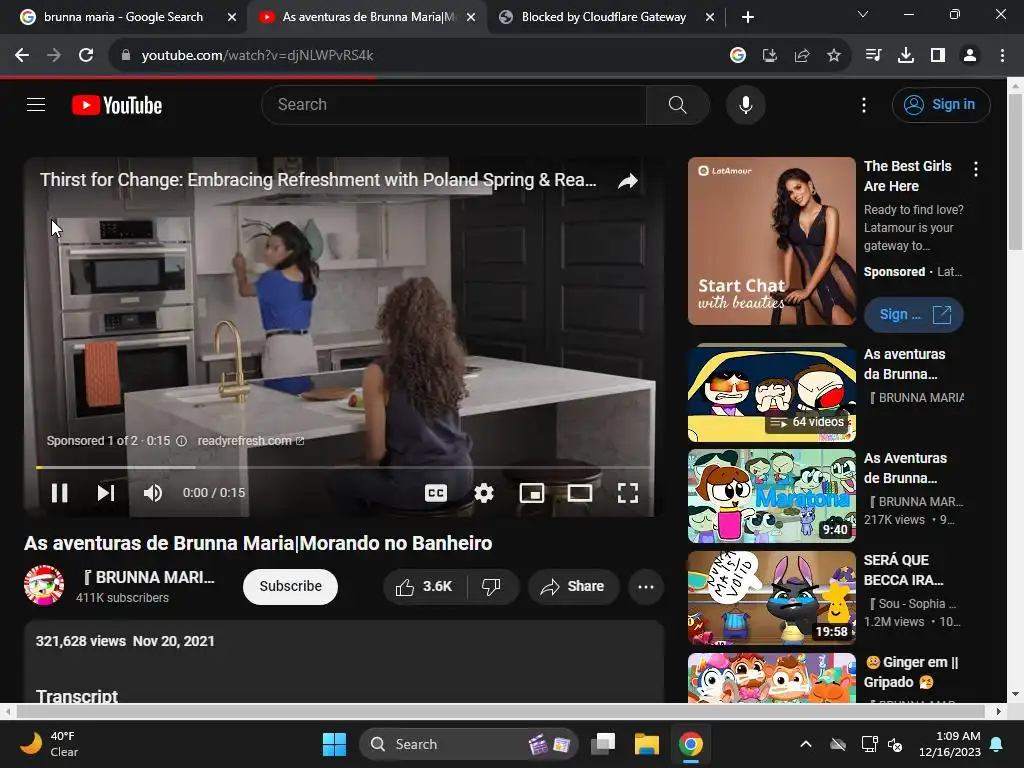Viewport: 1024px width, 768px height.
Task: Share the ad via arrow icon in player
Action: pos(628,181)
